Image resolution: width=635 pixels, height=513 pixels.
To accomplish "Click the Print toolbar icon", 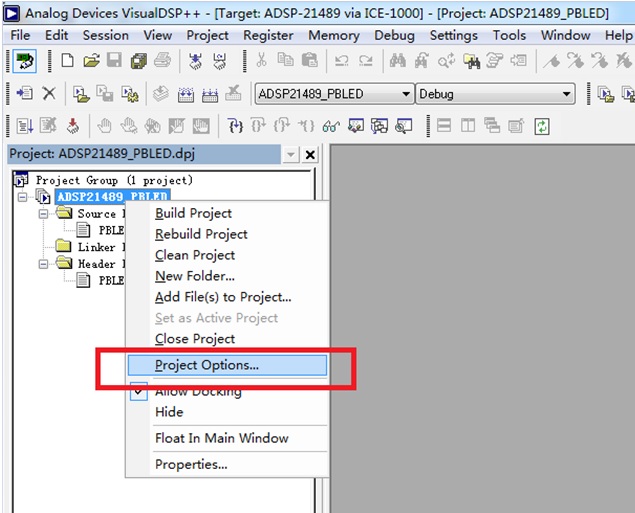I will [x=162, y=60].
